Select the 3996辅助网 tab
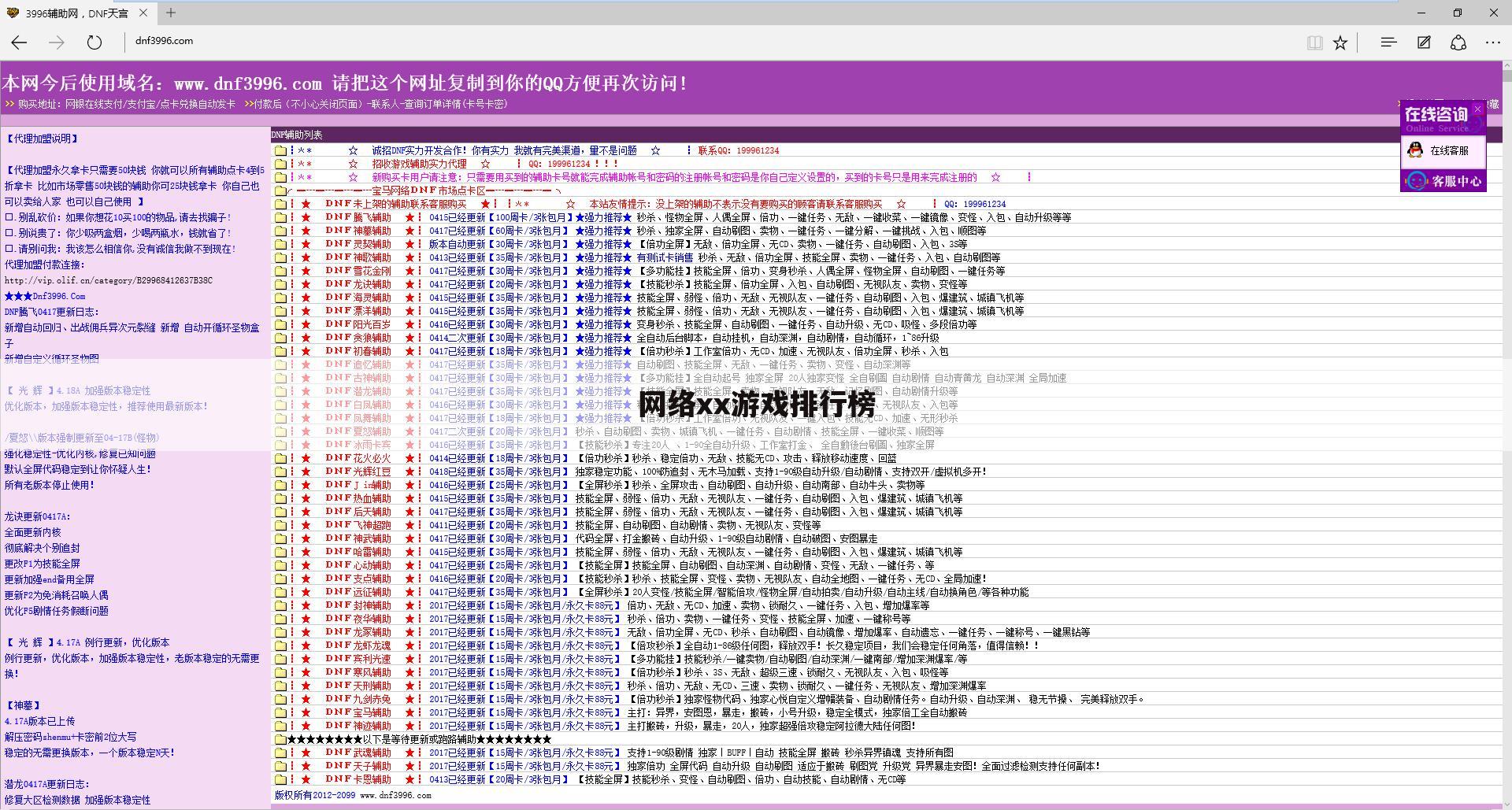The height and width of the screenshot is (810, 1512). pyautogui.click(x=77, y=13)
